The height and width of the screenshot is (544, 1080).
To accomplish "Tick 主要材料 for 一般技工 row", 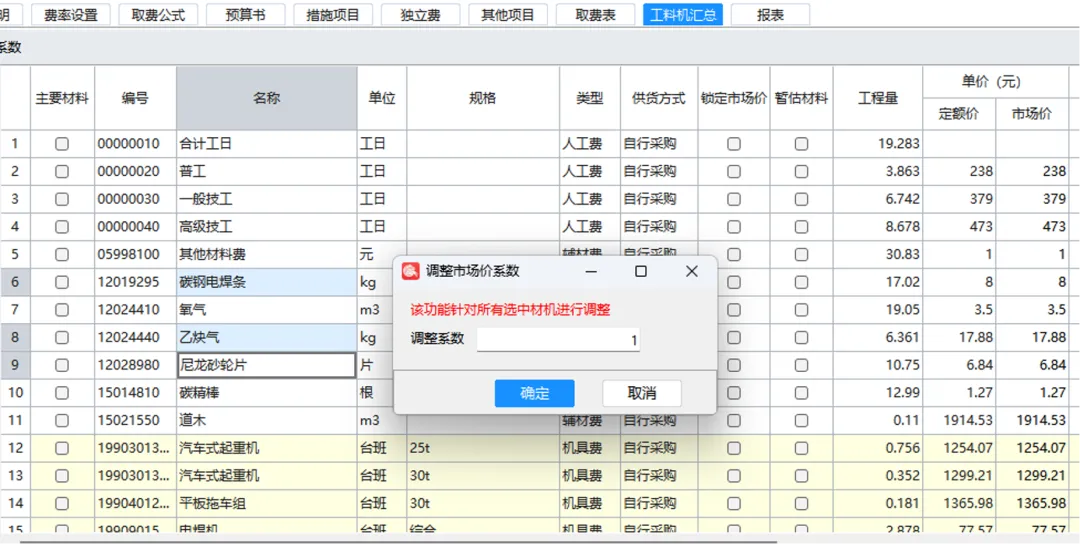I will pos(62,199).
